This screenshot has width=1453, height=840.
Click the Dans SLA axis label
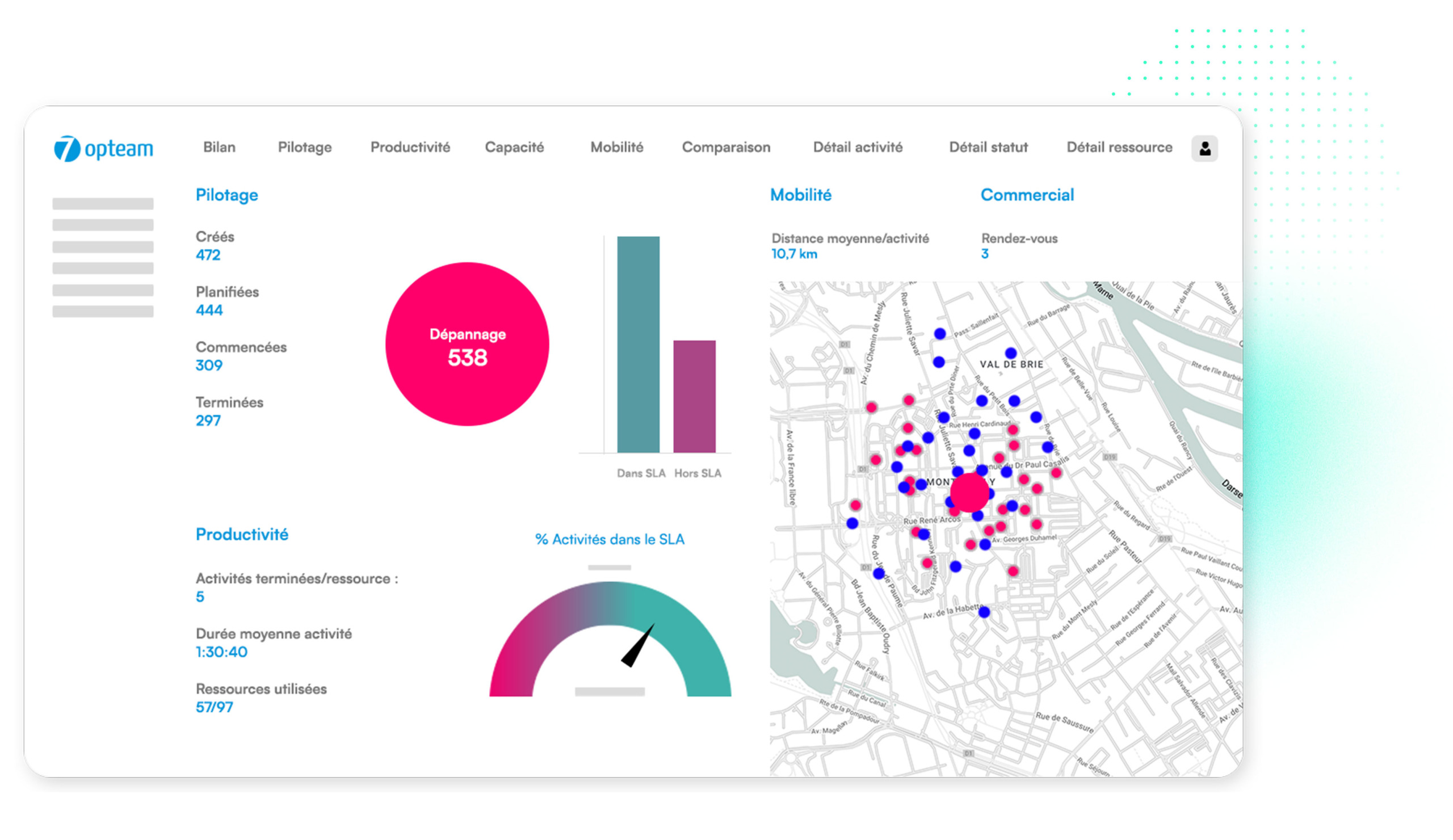point(641,473)
